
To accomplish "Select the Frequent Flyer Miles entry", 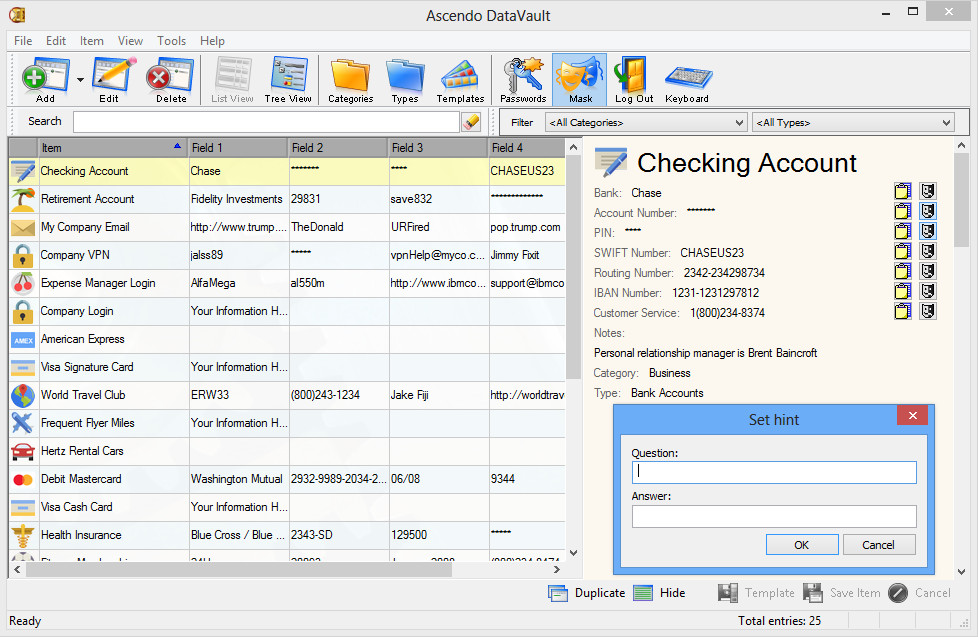I will pos(288,423).
